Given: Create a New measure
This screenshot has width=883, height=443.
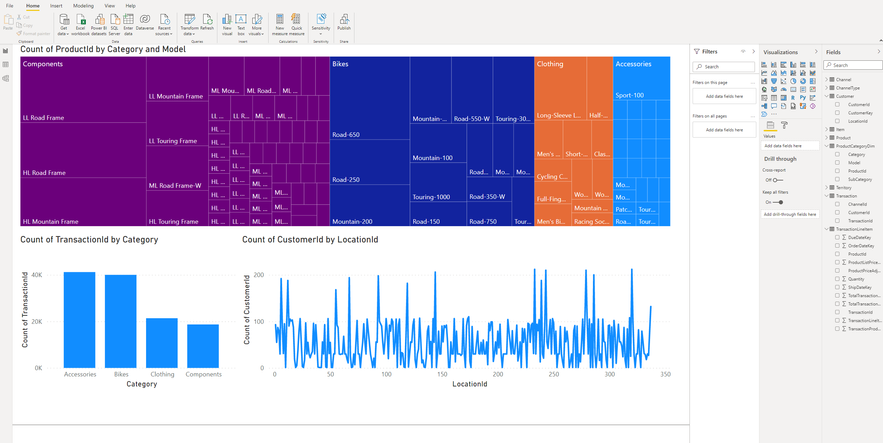Looking at the screenshot, I should (280, 23).
